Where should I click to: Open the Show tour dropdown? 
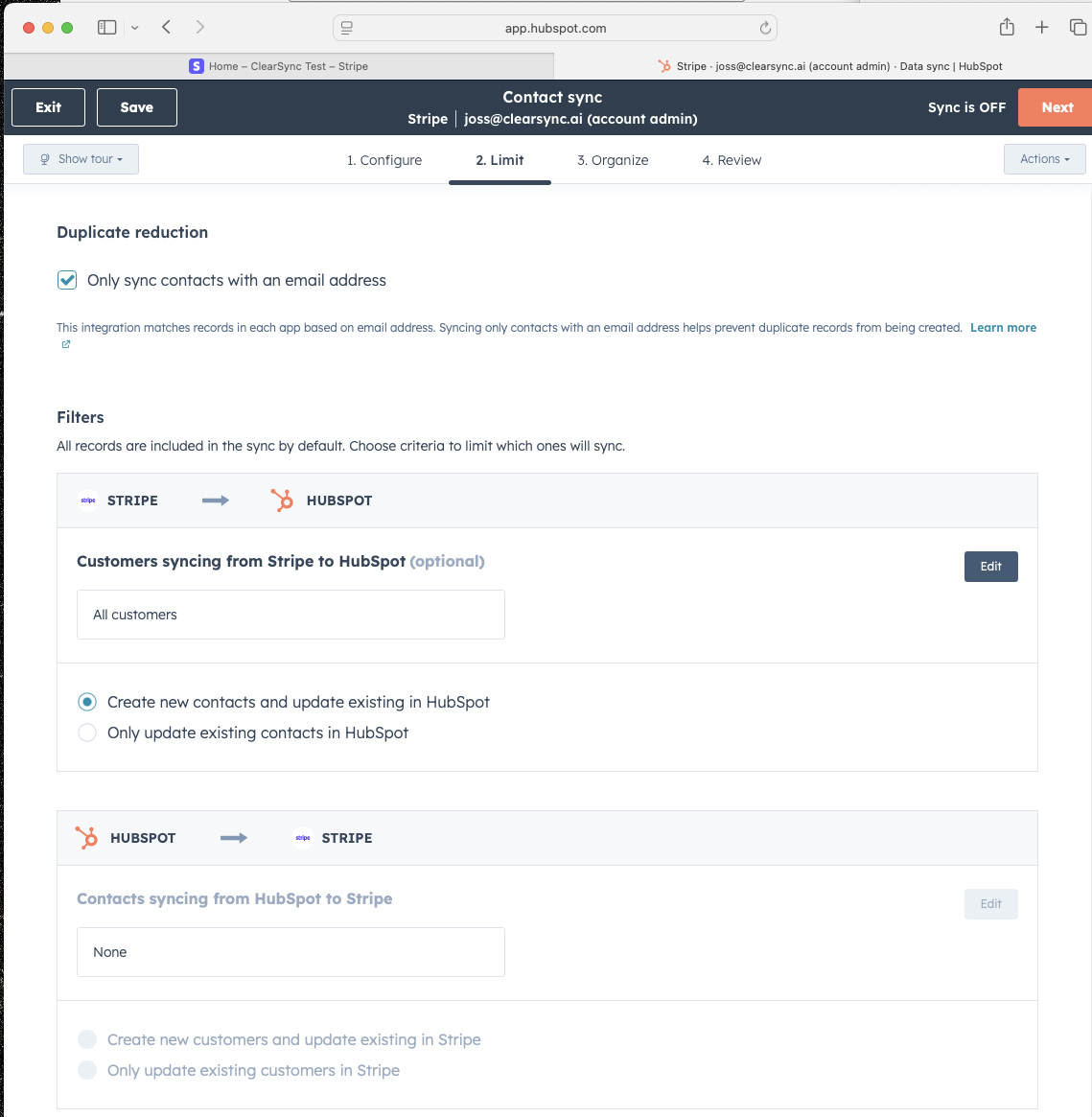point(81,159)
